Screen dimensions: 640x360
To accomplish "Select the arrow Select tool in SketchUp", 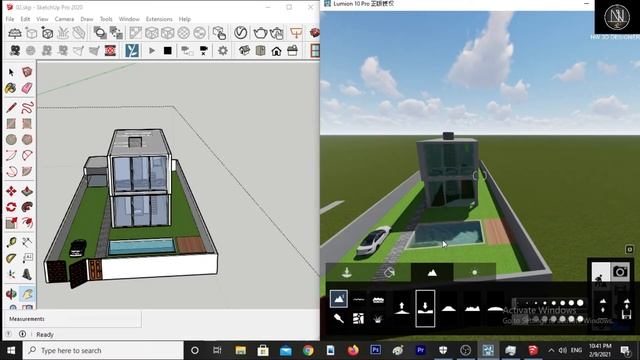I will (x=11, y=72).
